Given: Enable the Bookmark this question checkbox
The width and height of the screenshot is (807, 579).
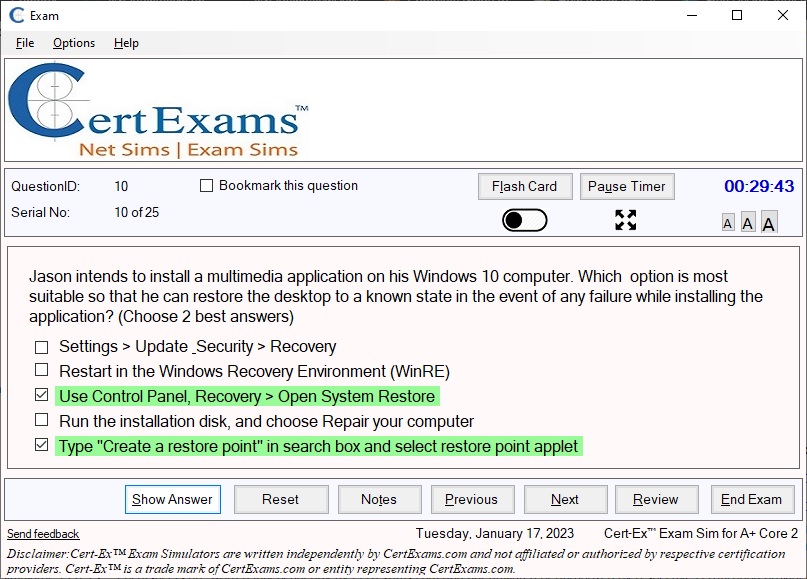Looking at the screenshot, I should click(206, 185).
